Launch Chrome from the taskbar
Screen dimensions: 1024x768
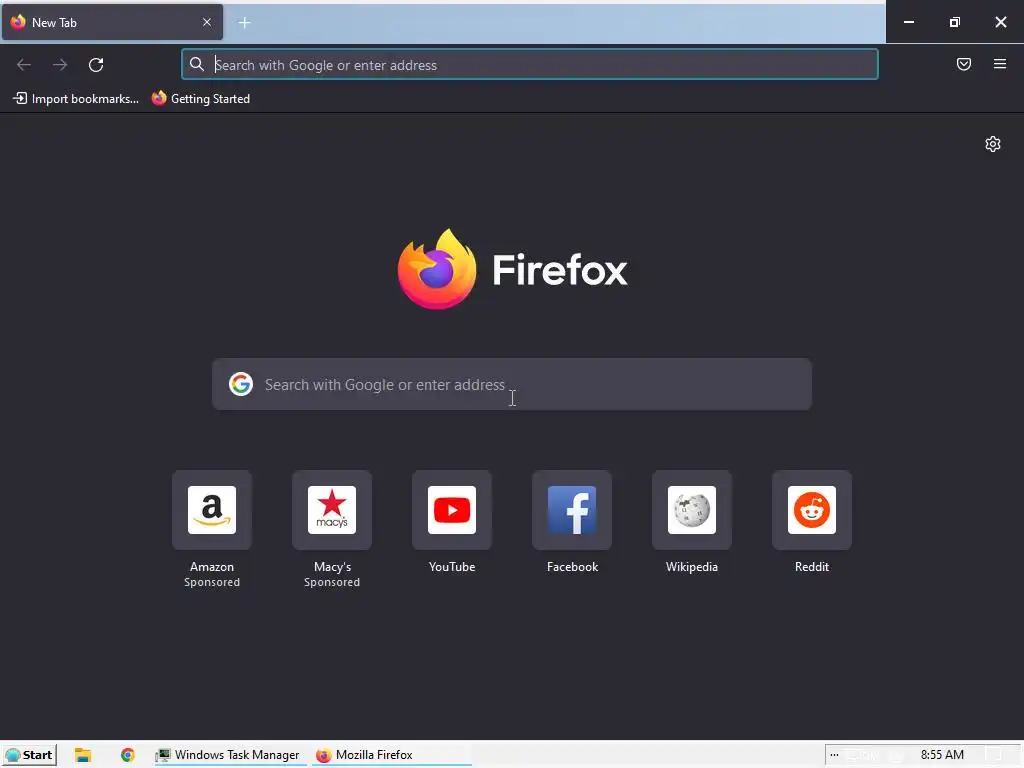tap(128, 755)
